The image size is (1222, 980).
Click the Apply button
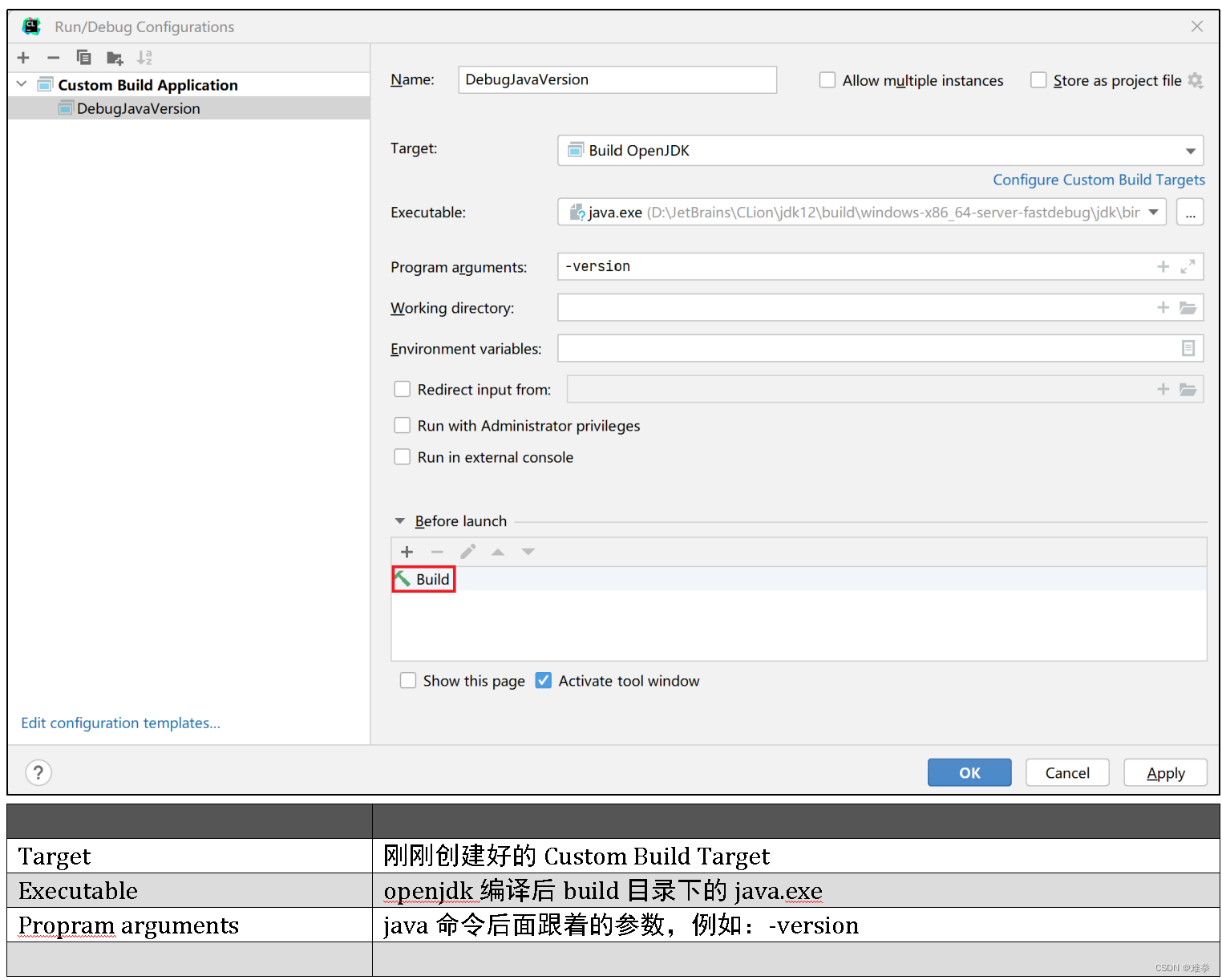point(1165,772)
